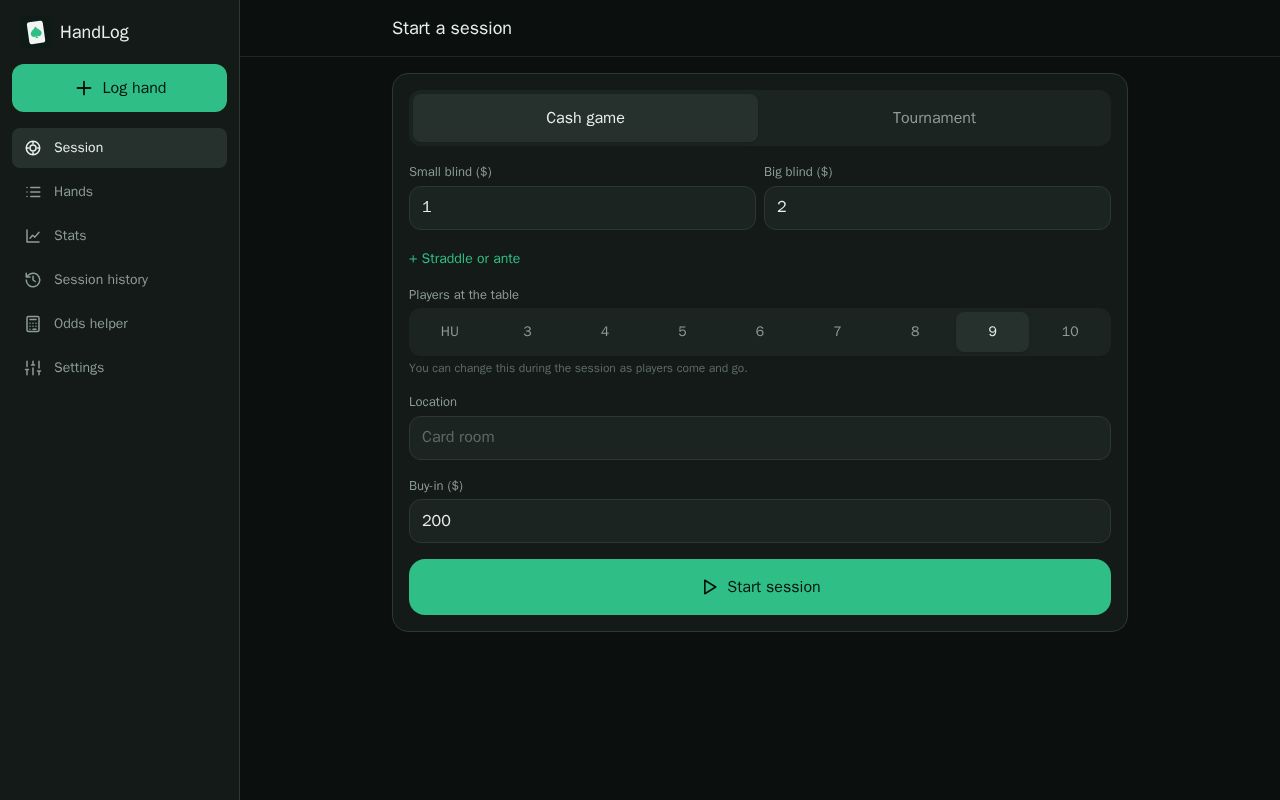Viewport: 1280px width, 800px height.
Task: Switch to the Cash game tab
Action: click(x=585, y=118)
